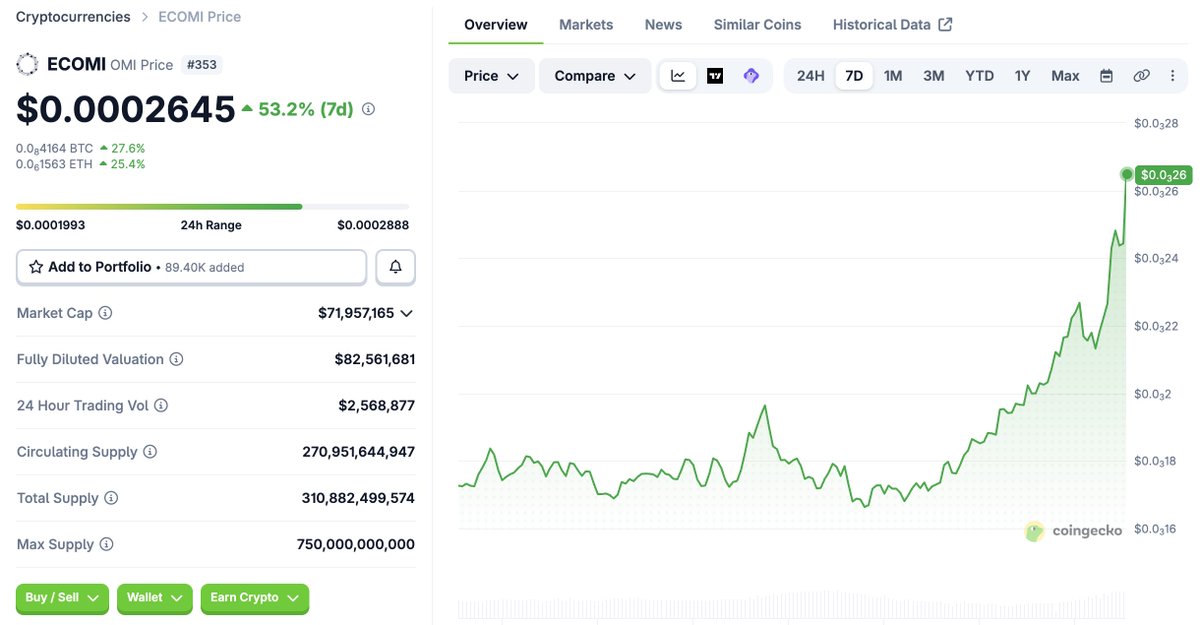
Task: Show 24 Hour Trading Vol info icon
Action: 161,406
